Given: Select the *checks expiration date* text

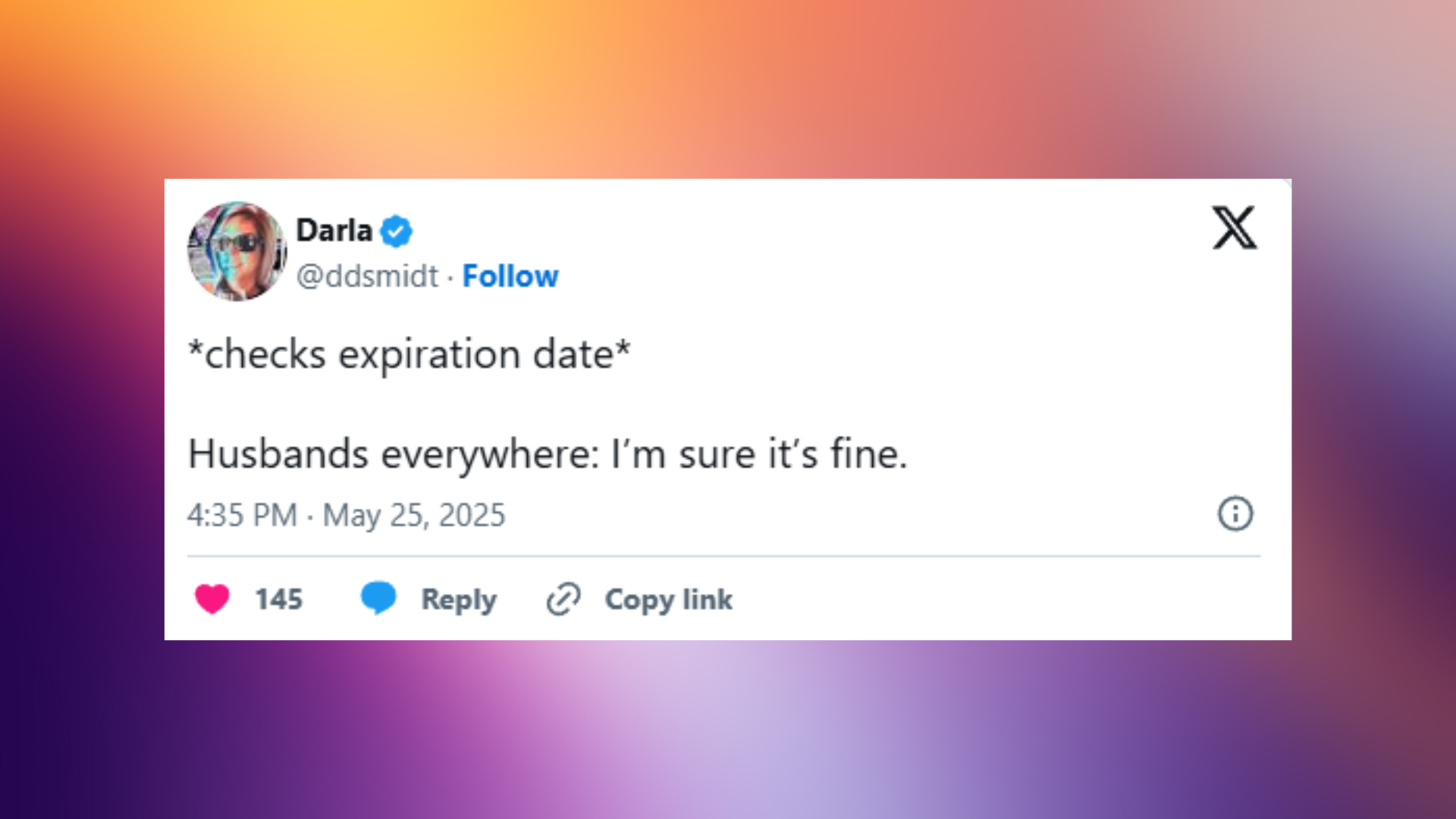Looking at the screenshot, I should click(x=408, y=353).
